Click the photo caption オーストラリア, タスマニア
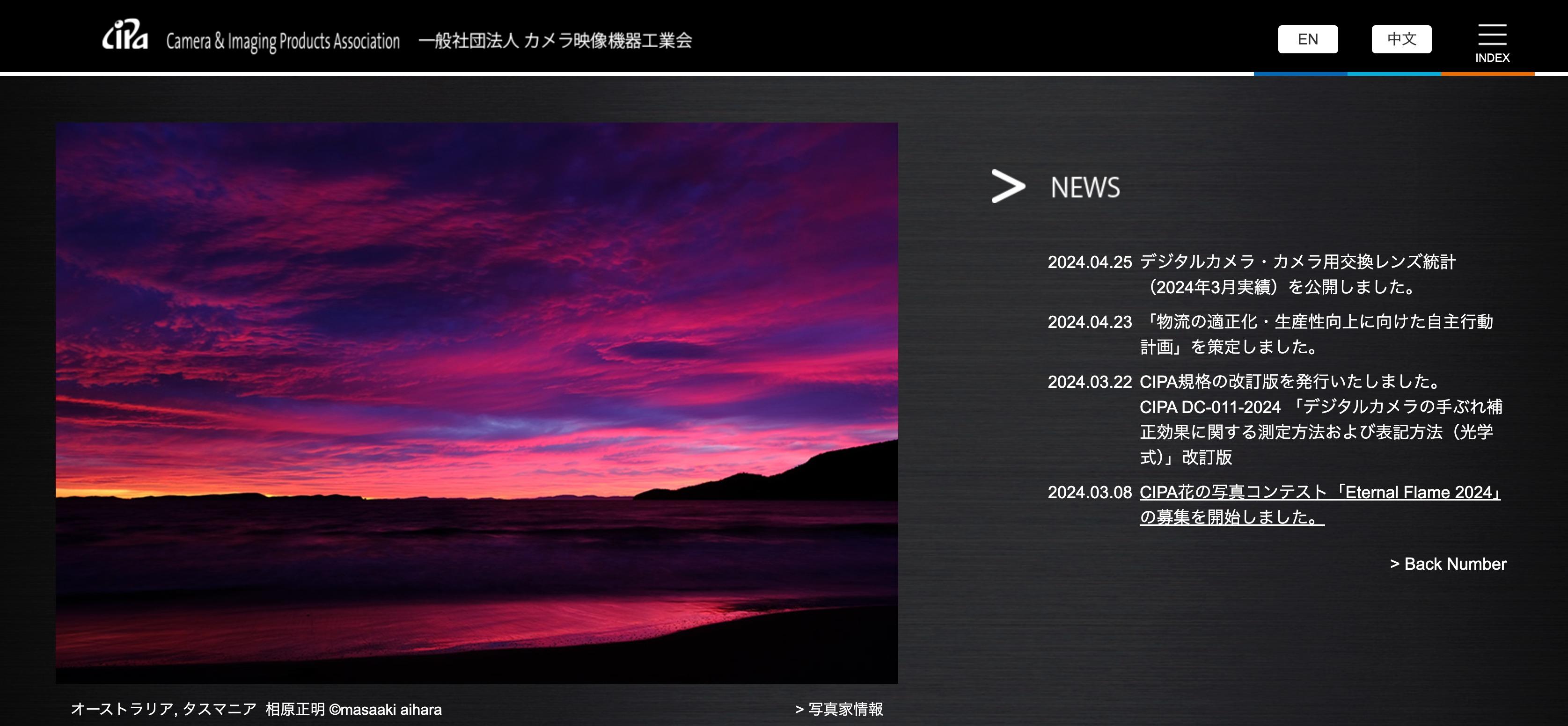The width and height of the screenshot is (1568, 726). point(163,709)
